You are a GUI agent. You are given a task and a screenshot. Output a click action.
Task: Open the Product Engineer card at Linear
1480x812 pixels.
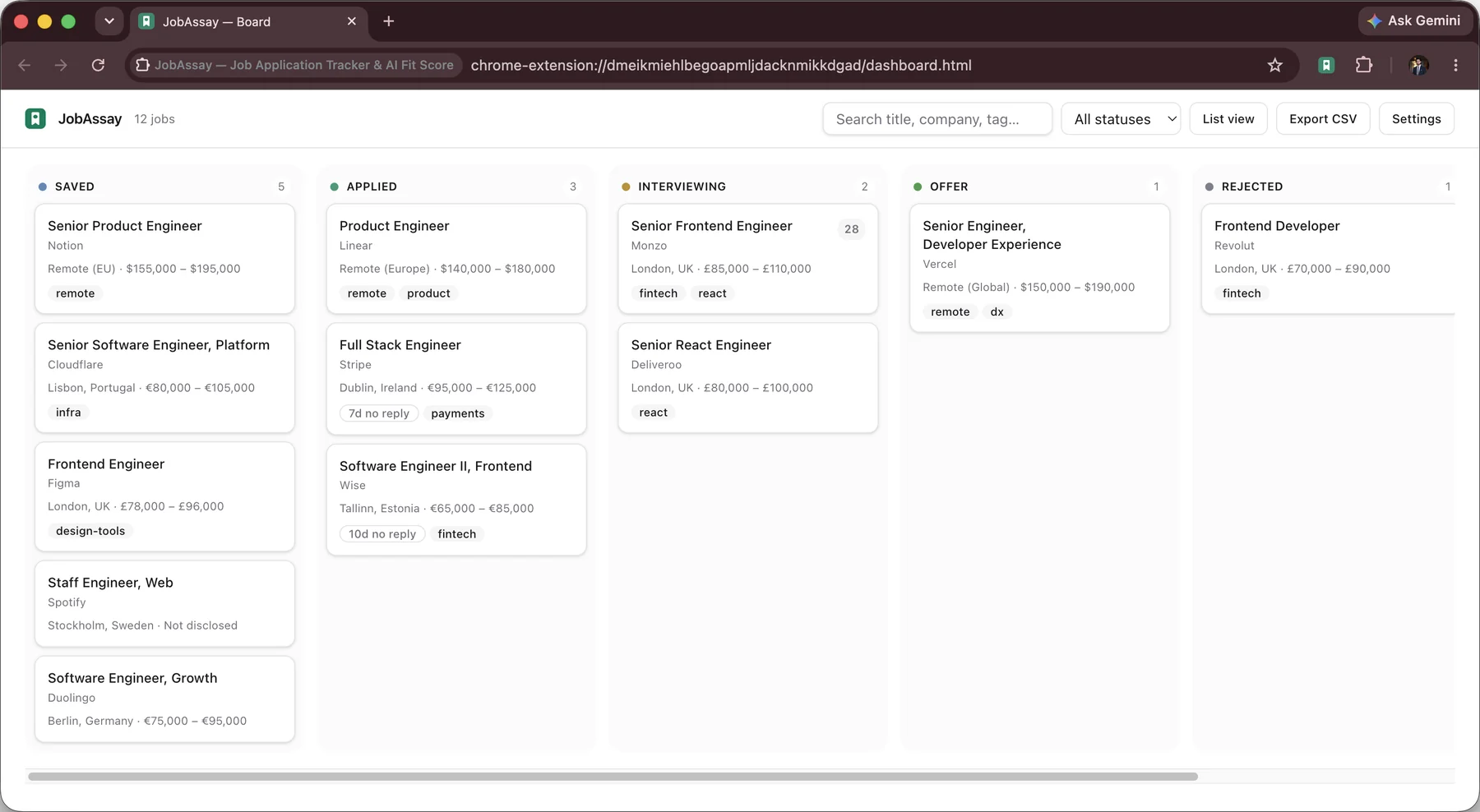[x=456, y=259]
